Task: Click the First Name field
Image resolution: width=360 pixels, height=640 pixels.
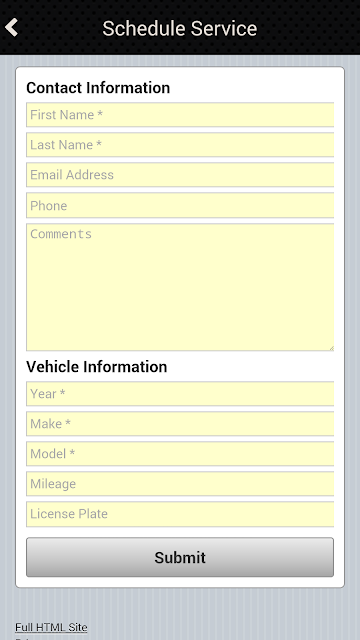Action: (180, 115)
